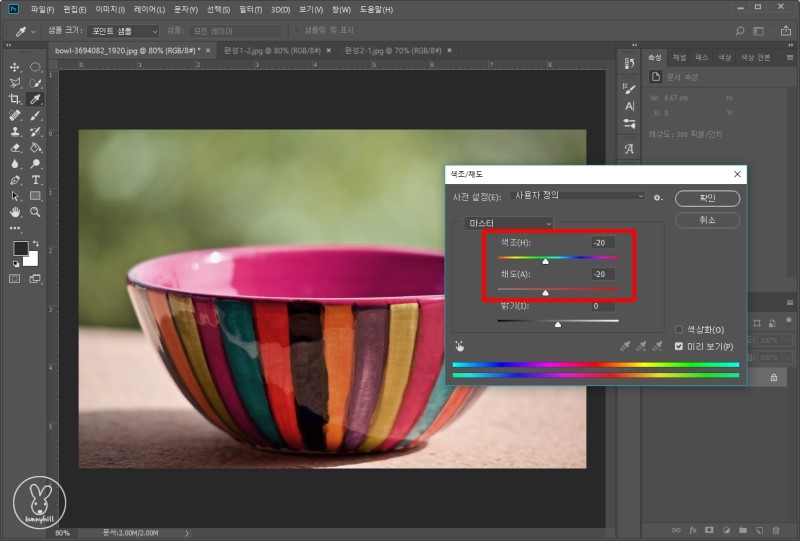Select the Move tool

pos(15,67)
